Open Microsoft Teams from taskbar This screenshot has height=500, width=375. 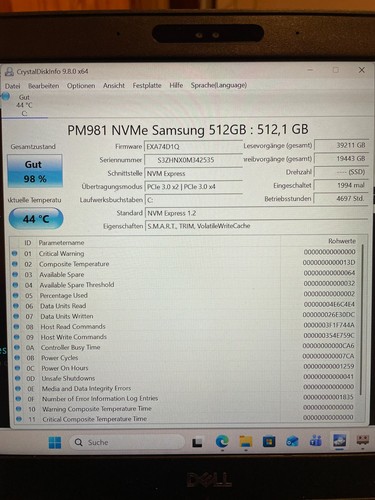tap(316, 441)
